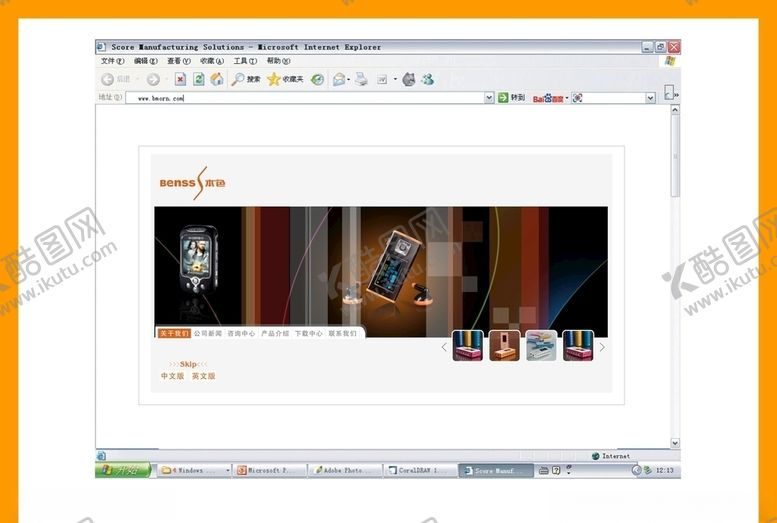Open Favorites (收藏夹) star button
Screen dimensions: 777x523
[x=284, y=79]
